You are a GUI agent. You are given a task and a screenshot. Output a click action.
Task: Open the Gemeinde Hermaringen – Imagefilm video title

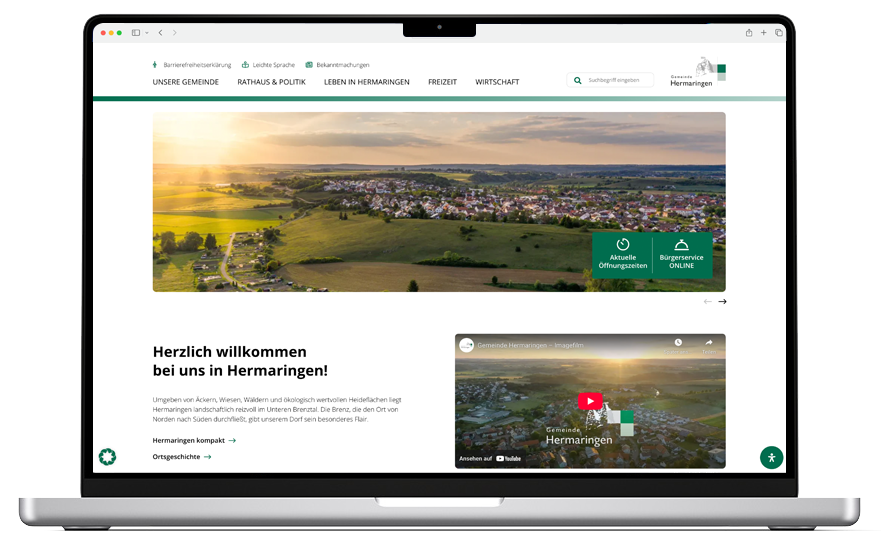(x=530, y=345)
